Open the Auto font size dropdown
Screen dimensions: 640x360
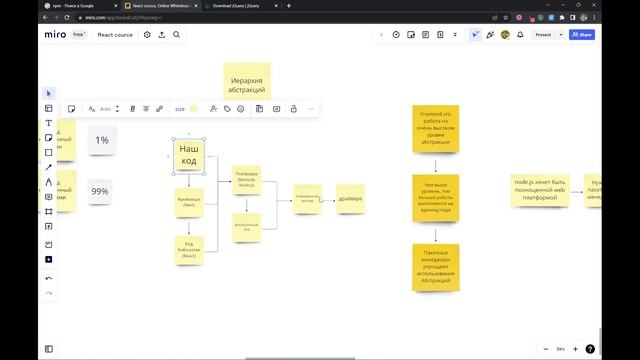tap(105, 109)
